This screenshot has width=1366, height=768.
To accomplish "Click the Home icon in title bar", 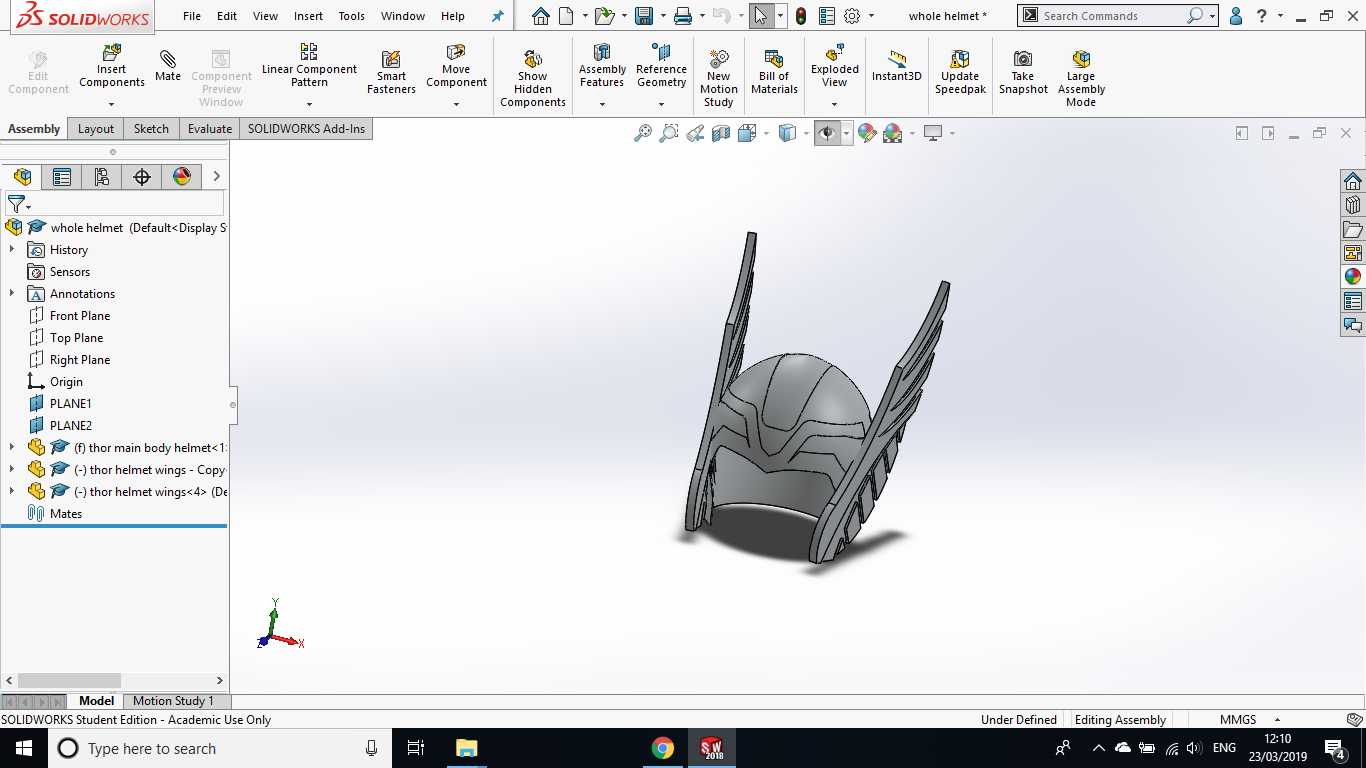I will point(540,16).
